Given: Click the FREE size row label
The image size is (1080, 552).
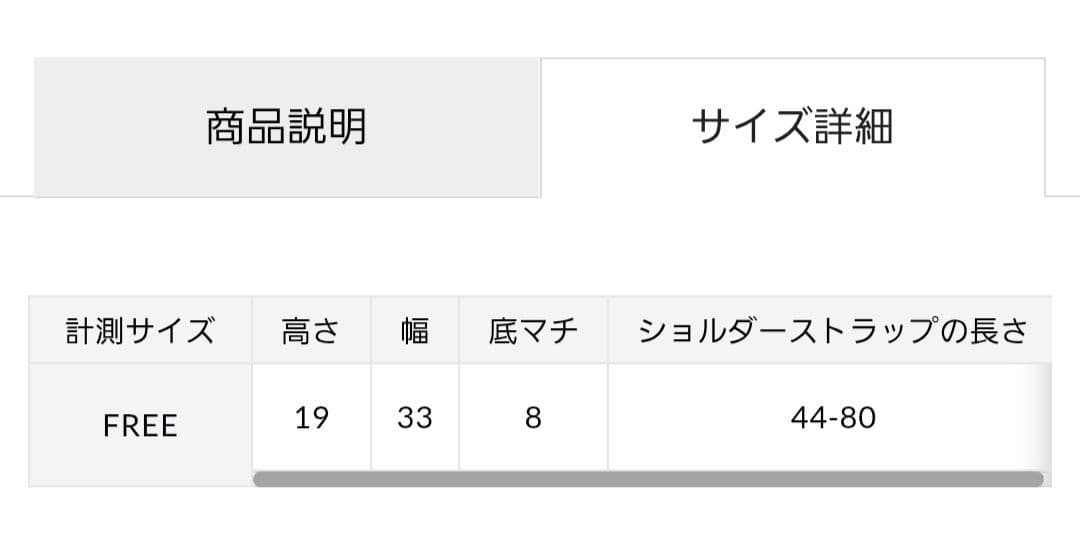Looking at the screenshot, I should pos(140,425).
